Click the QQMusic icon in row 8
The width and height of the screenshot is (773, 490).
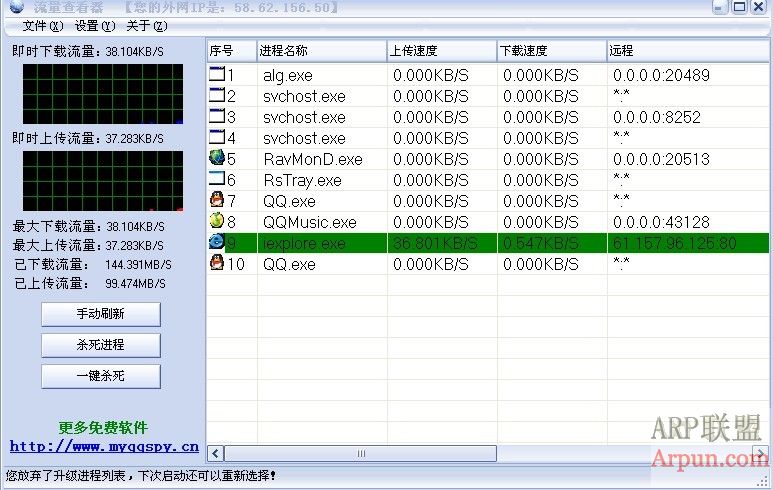point(216,220)
